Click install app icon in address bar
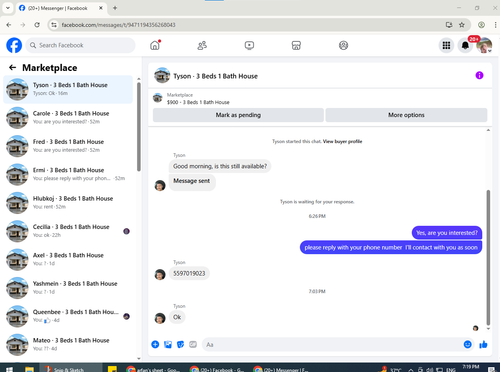 (449, 25)
